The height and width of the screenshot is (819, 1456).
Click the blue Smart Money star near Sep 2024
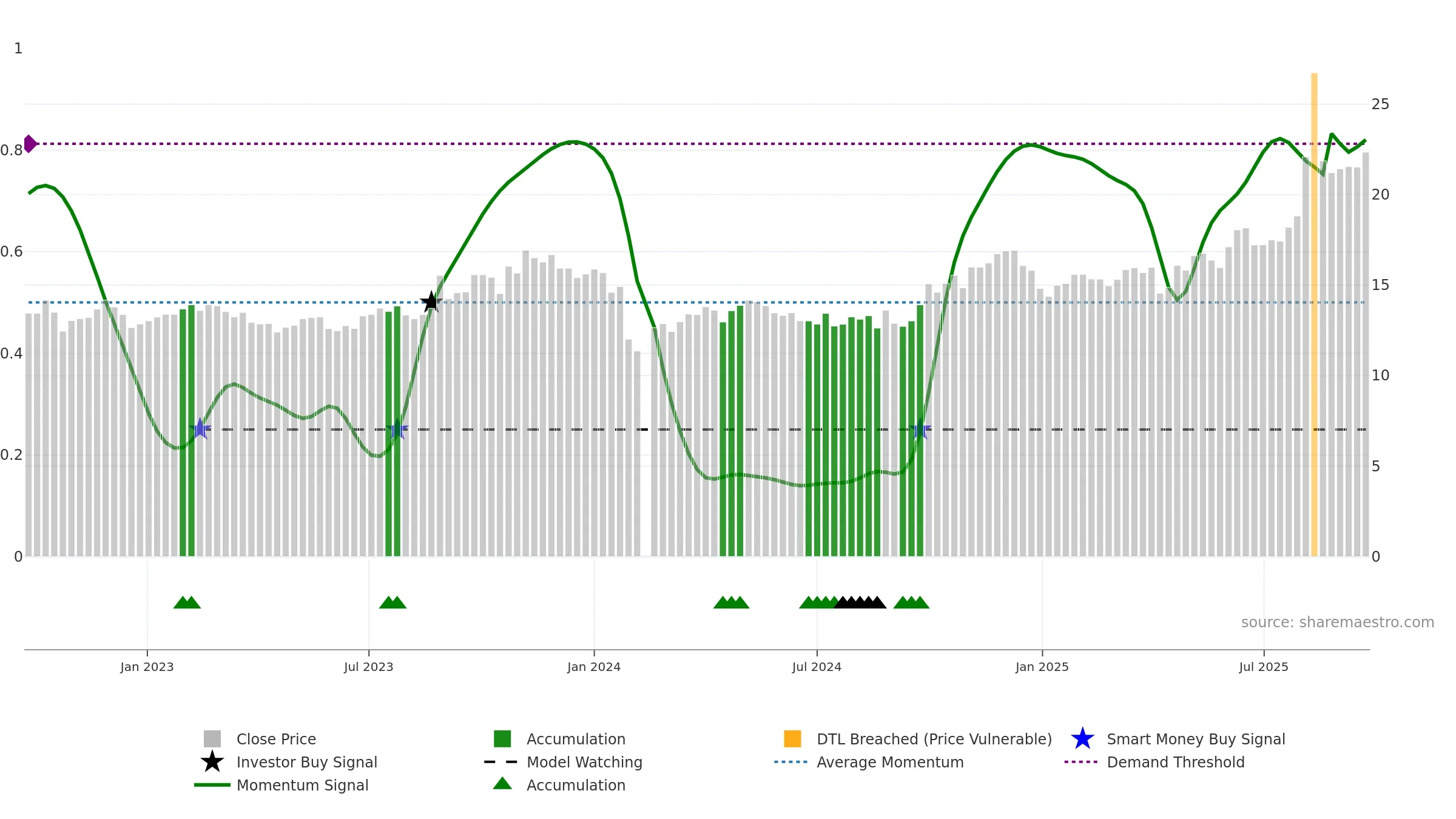point(920,429)
